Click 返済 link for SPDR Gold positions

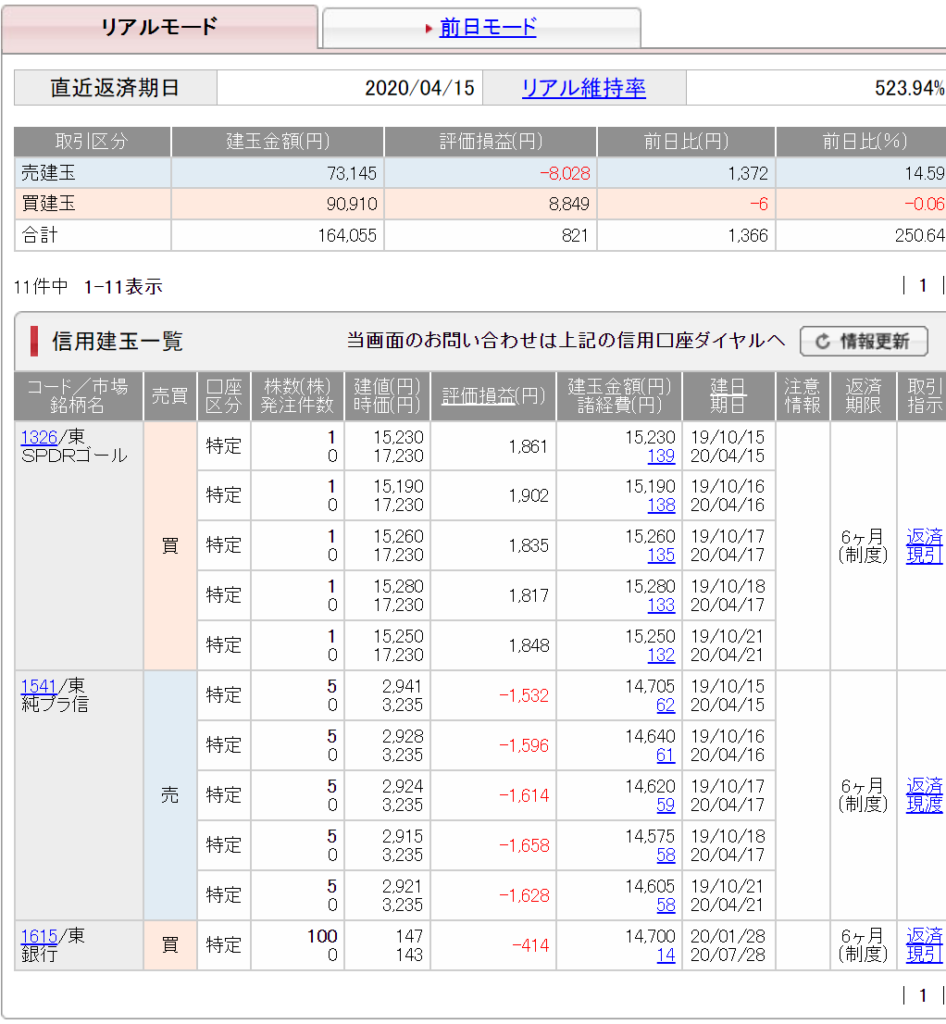pyautogui.click(x=924, y=537)
